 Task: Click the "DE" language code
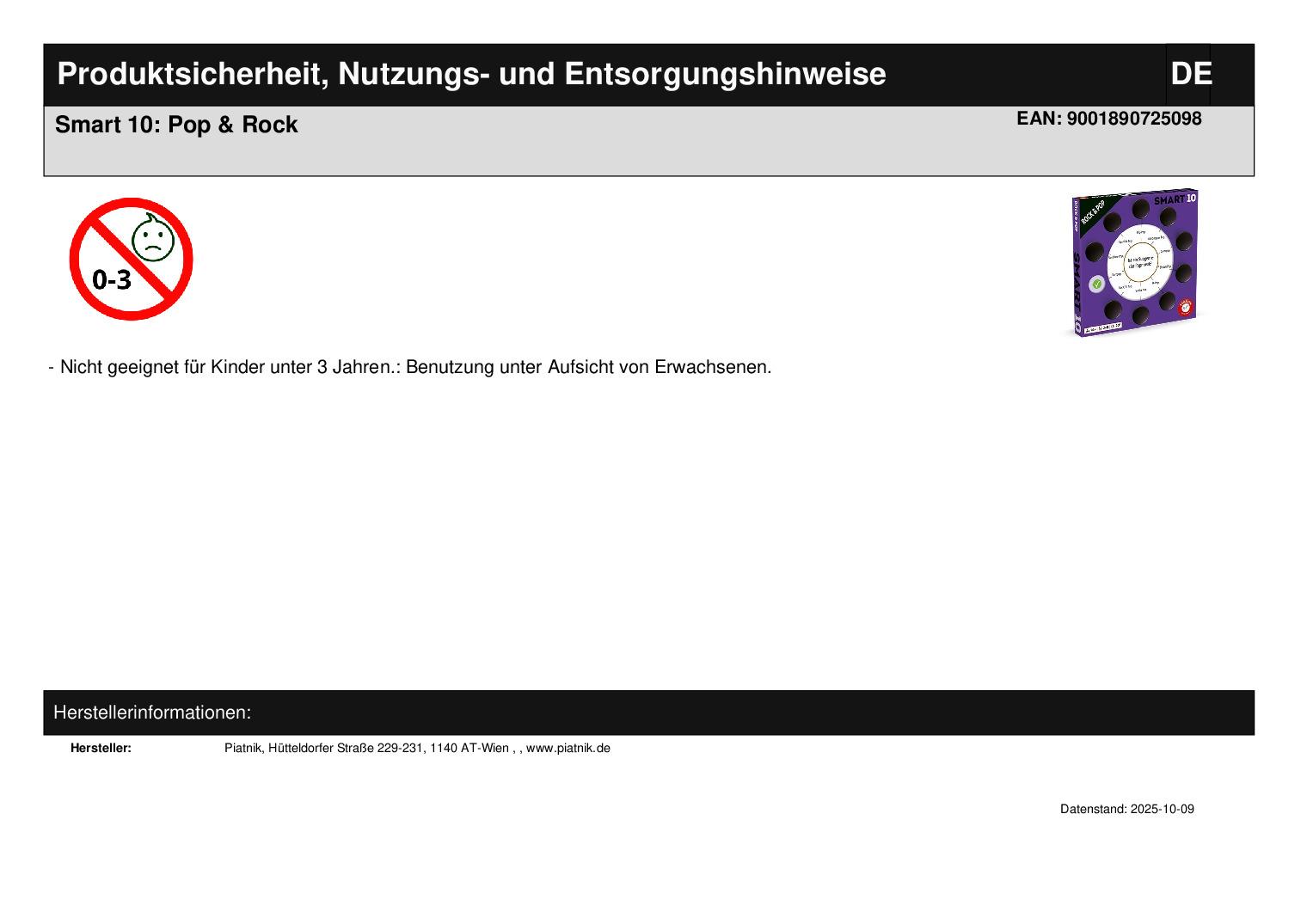click(1191, 74)
